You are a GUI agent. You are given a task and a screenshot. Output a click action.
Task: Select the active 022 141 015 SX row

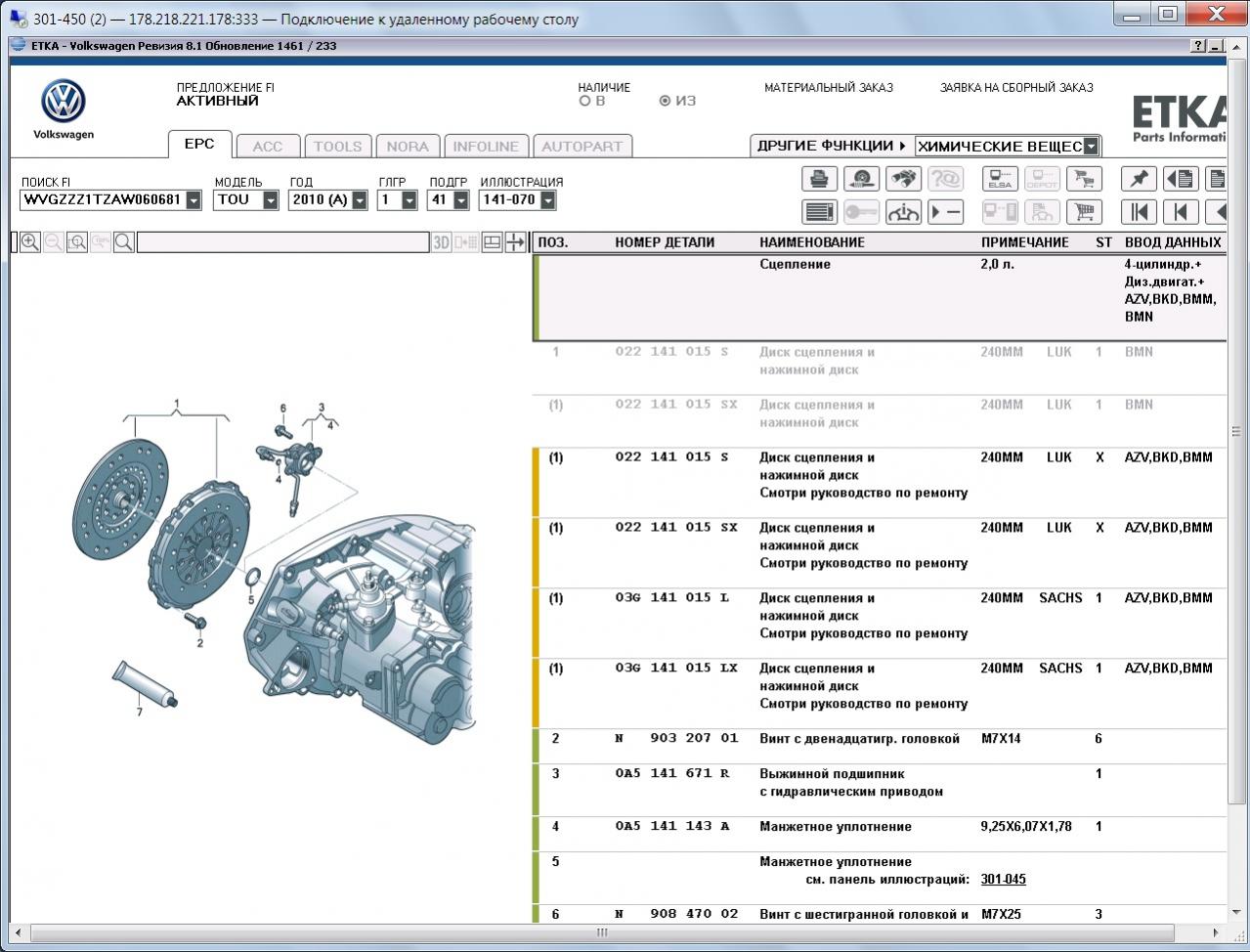[880, 552]
